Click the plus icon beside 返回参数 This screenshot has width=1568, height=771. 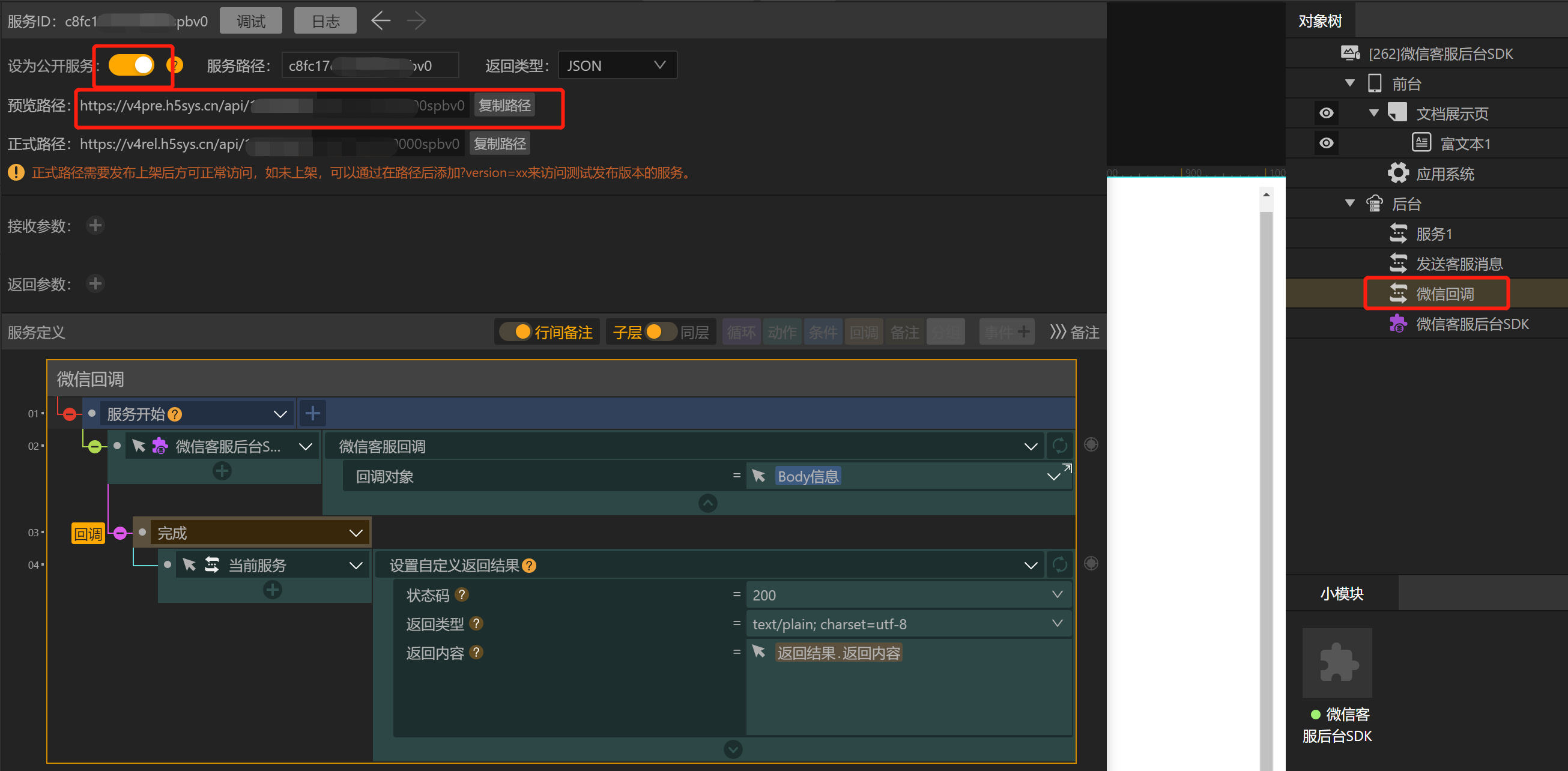(95, 283)
